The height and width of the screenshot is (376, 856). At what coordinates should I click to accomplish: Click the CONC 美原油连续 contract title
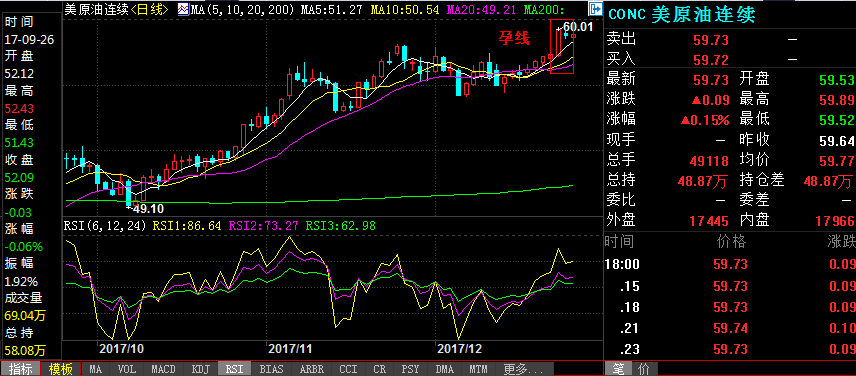(x=682, y=15)
